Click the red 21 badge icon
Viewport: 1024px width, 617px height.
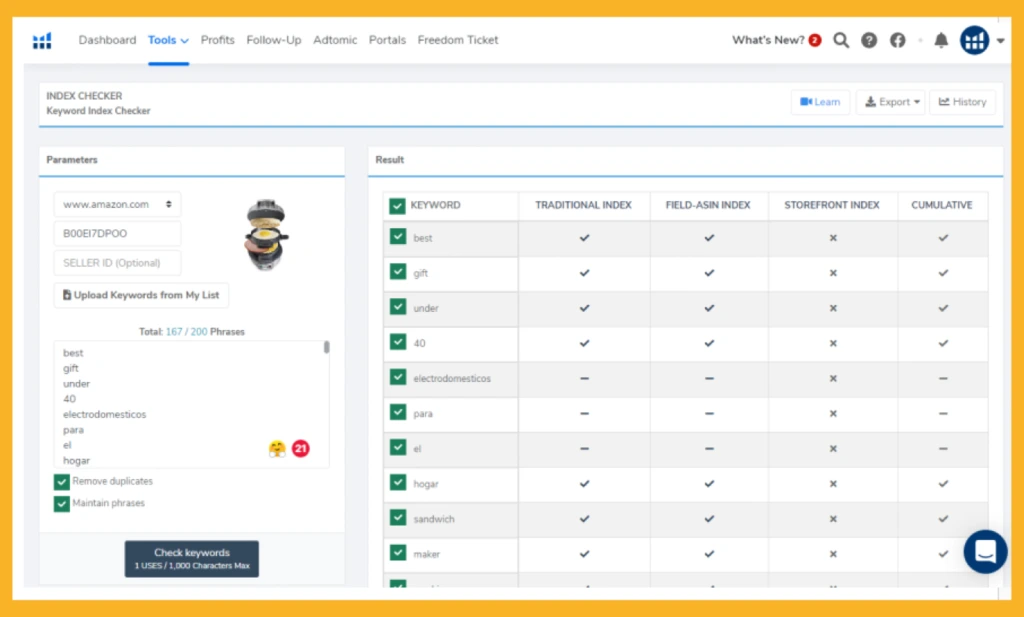pyautogui.click(x=301, y=449)
